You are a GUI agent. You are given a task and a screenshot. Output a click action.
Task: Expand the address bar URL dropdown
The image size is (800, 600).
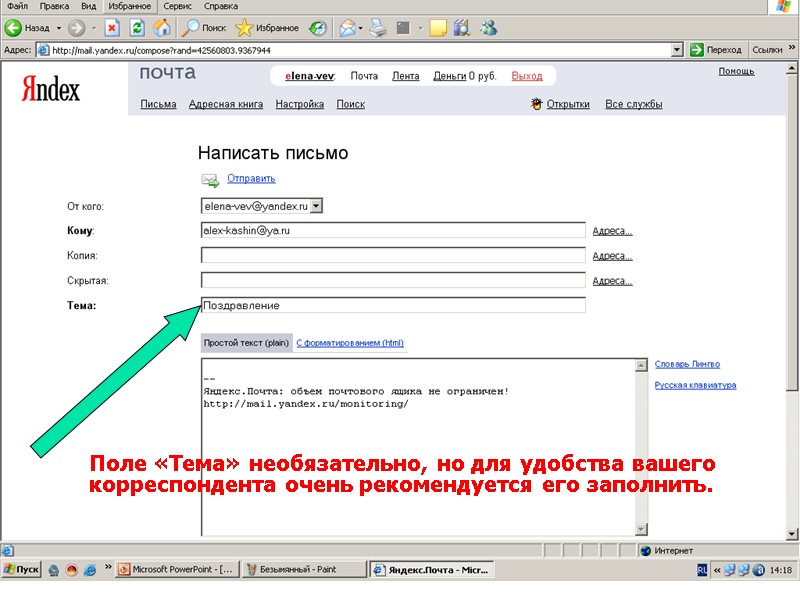point(676,47)
